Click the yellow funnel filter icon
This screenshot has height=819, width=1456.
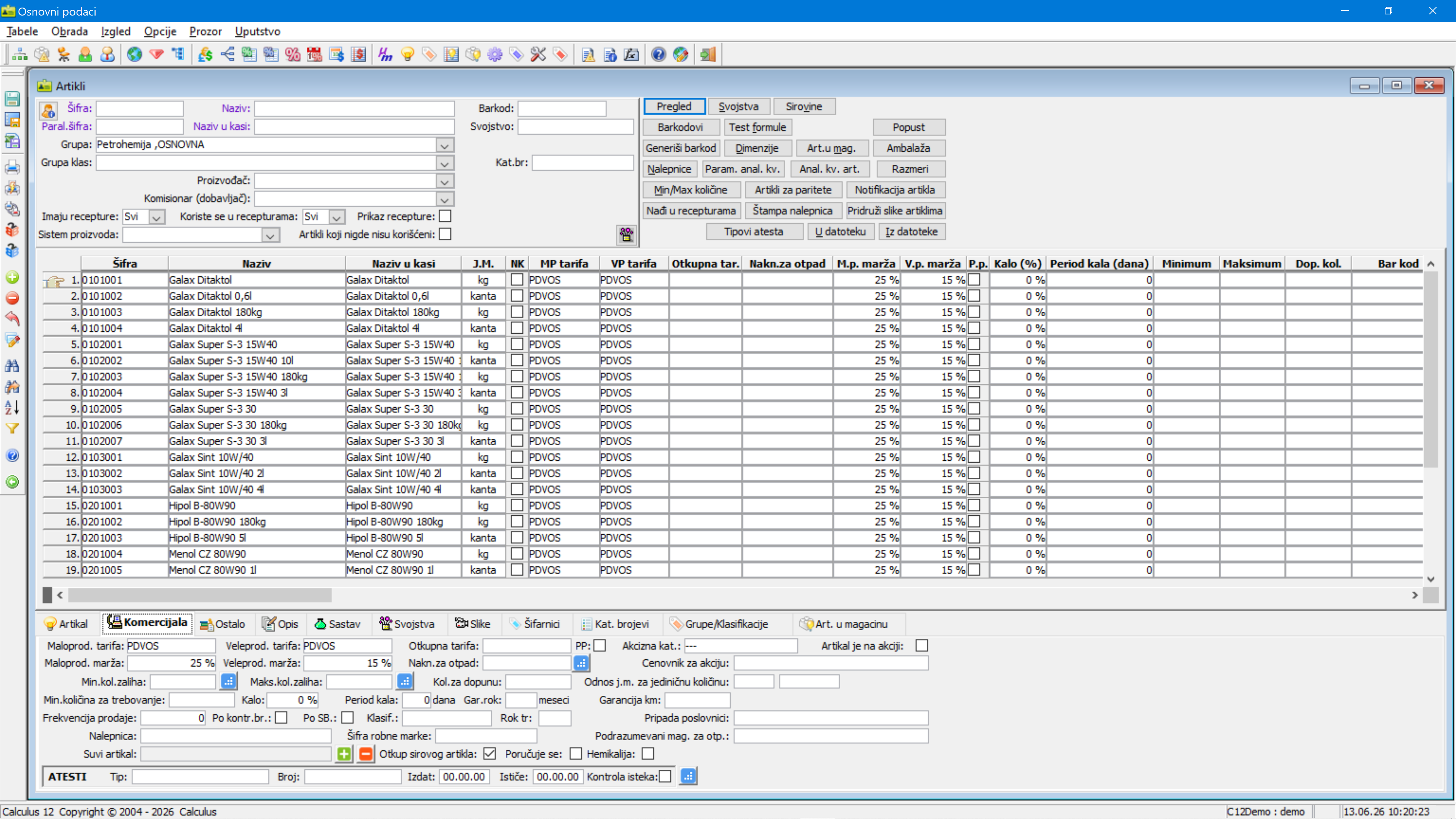[13, 428]
